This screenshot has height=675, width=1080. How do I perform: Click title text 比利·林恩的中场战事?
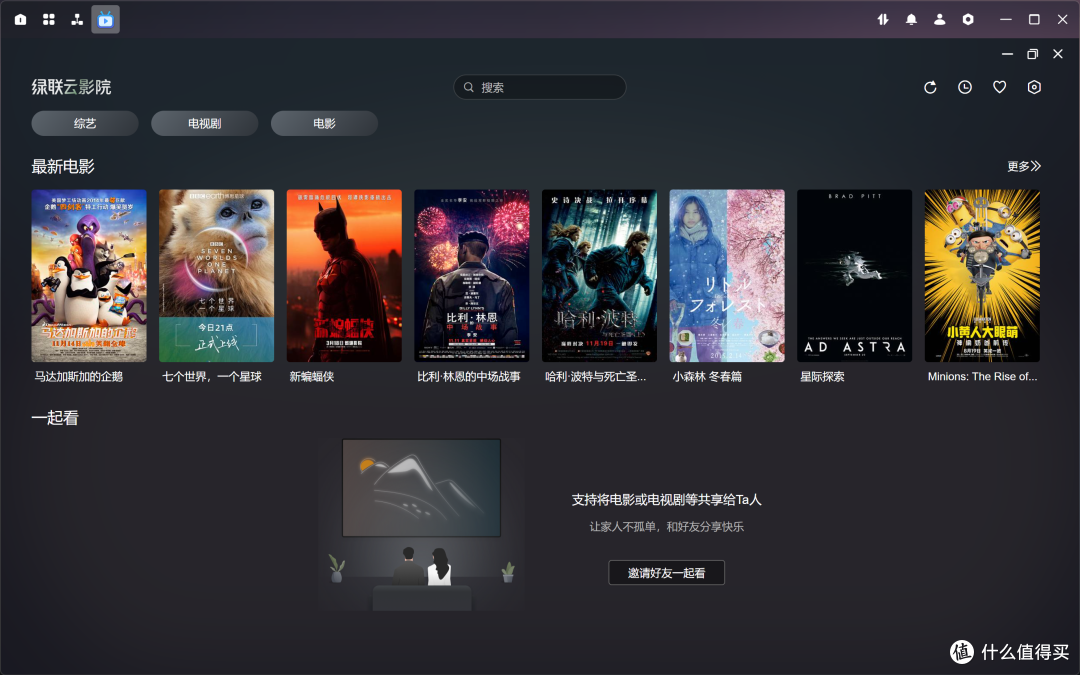tap(469, 377)
